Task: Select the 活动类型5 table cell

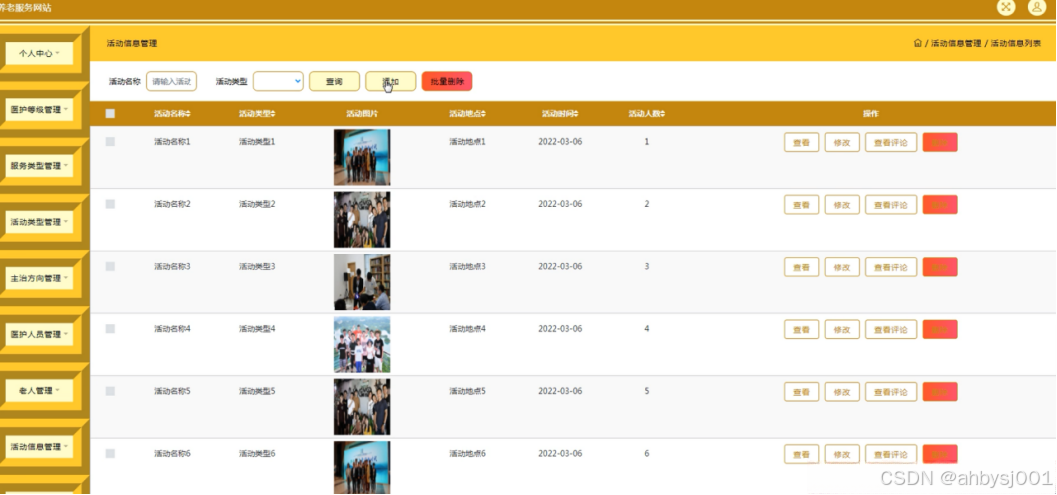Action: click(x=257, y=391)
